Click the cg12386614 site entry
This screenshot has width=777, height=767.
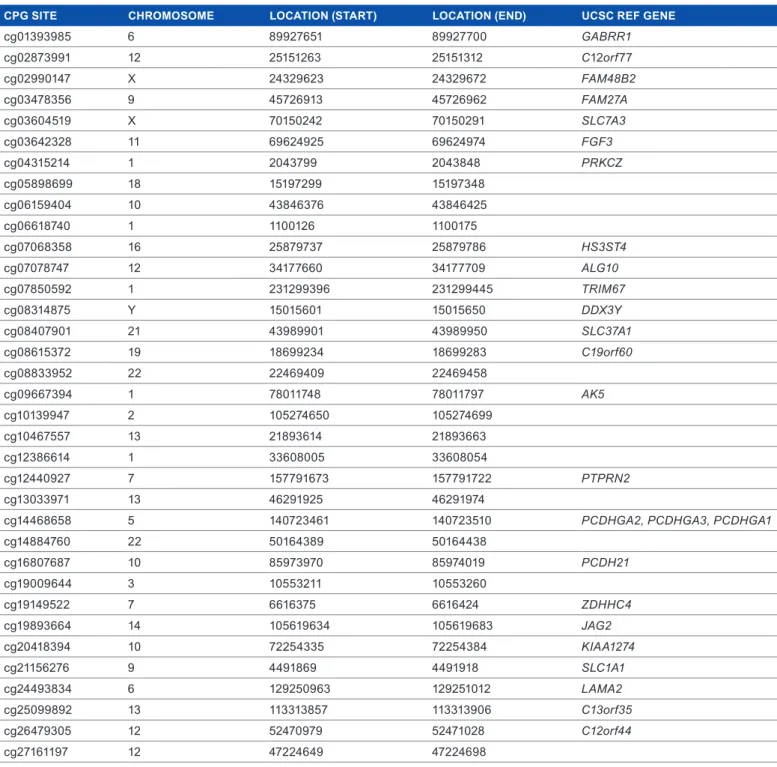[37, 457]
